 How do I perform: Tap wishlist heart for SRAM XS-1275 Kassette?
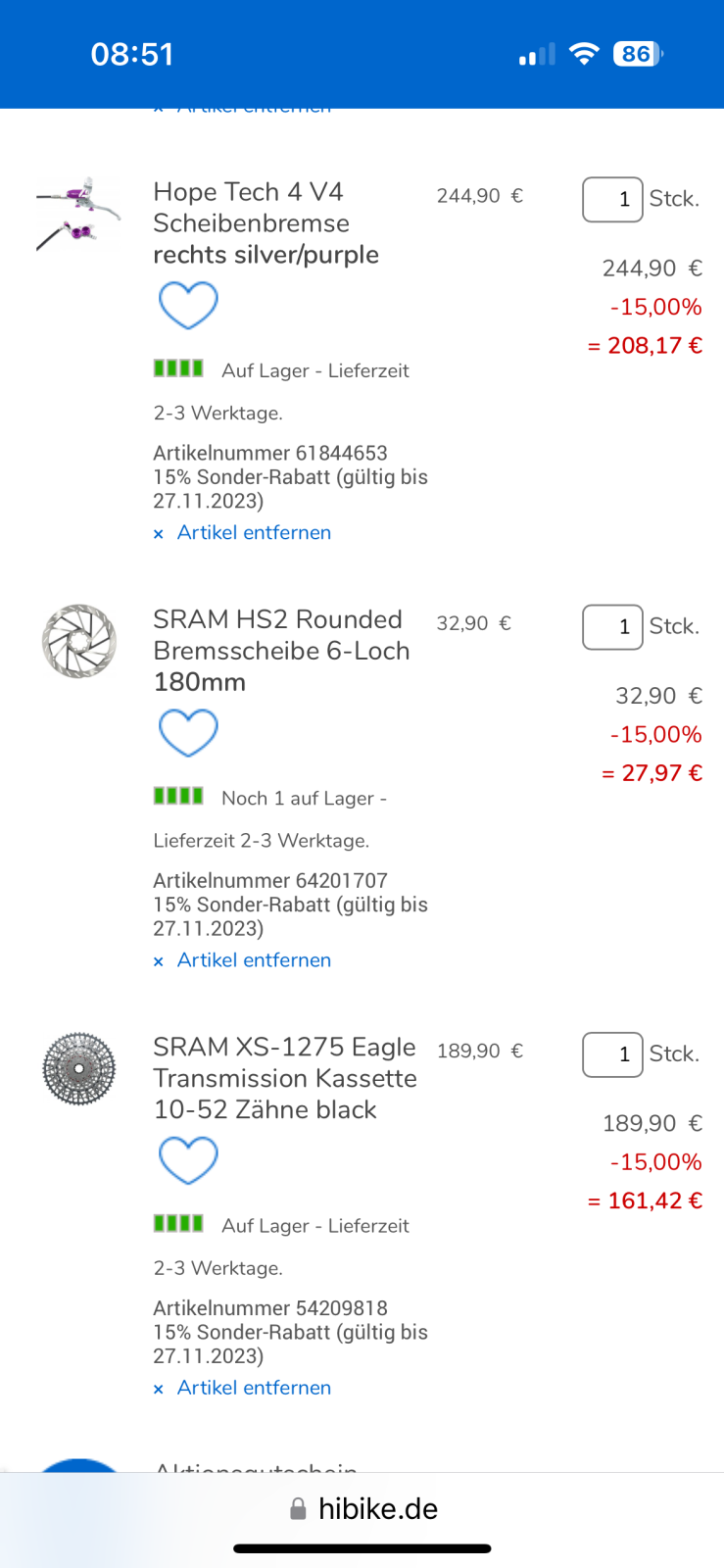point(188,1160)
